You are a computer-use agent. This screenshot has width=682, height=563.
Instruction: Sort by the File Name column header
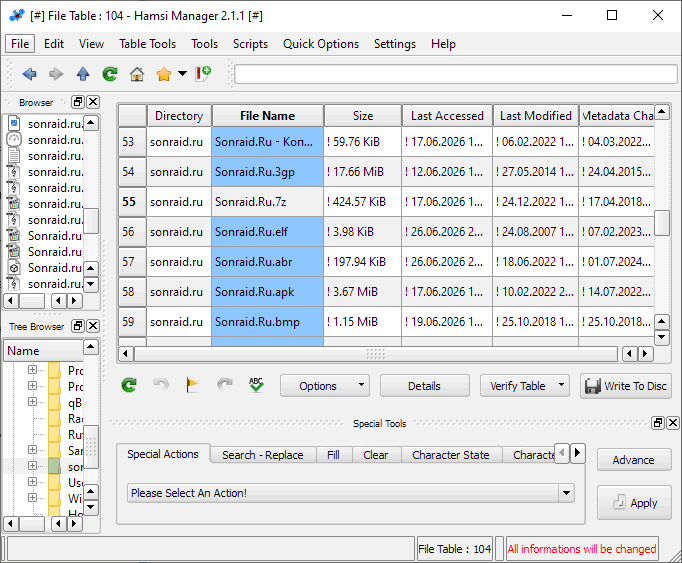click(267, 116)
